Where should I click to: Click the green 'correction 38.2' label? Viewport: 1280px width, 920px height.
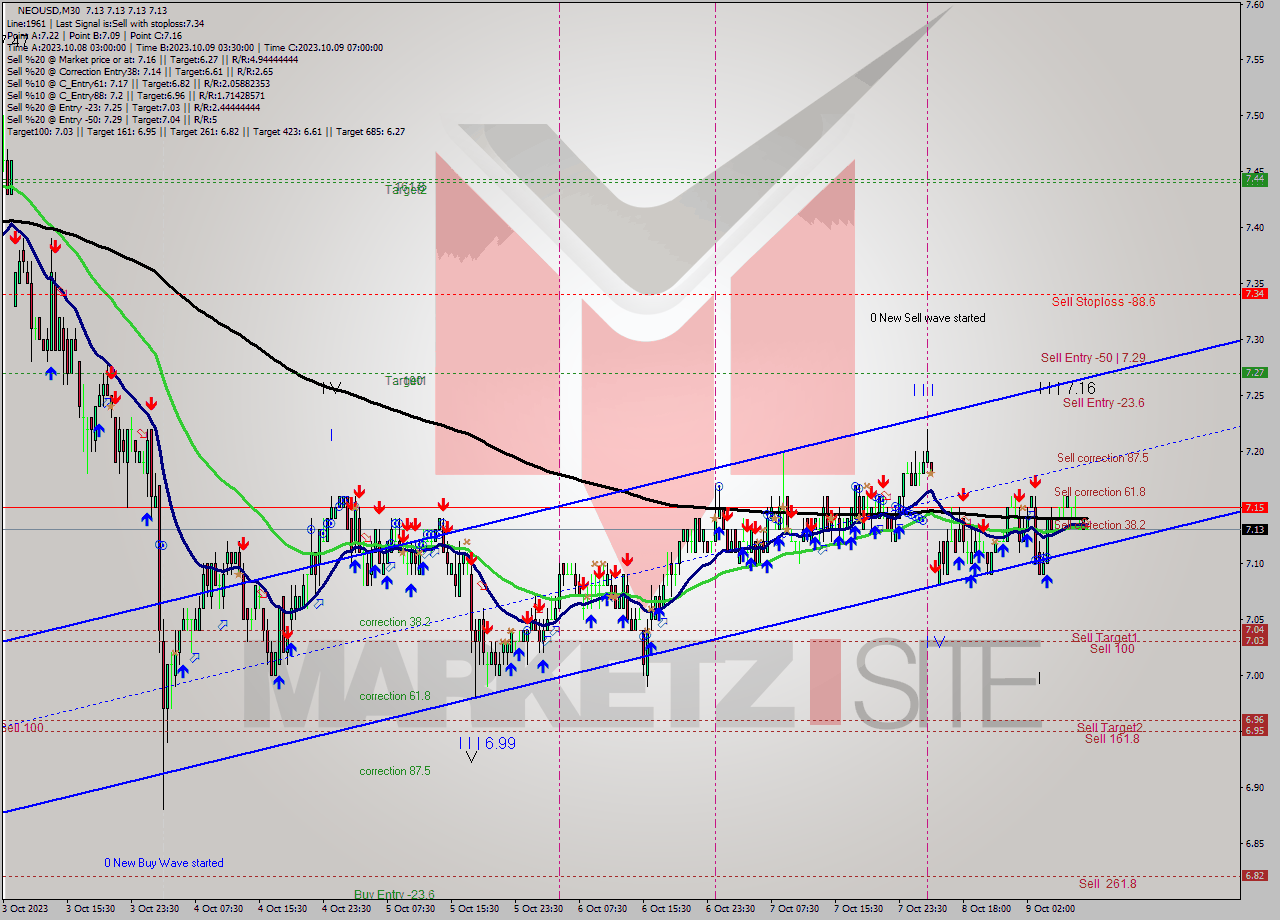(x=395, y=622)
